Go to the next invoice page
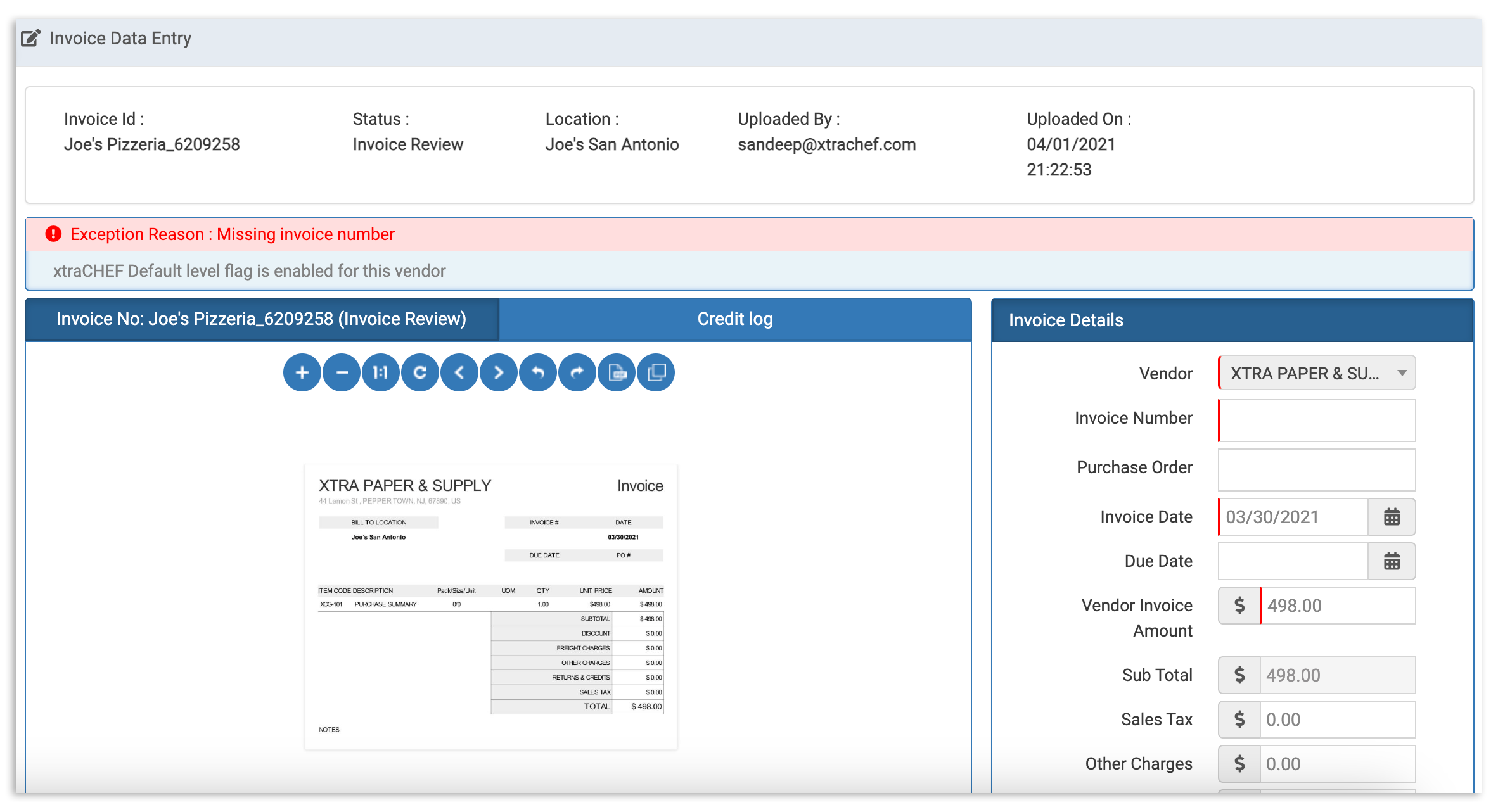Screen dimensions: 1498x812 pos(498,372)
